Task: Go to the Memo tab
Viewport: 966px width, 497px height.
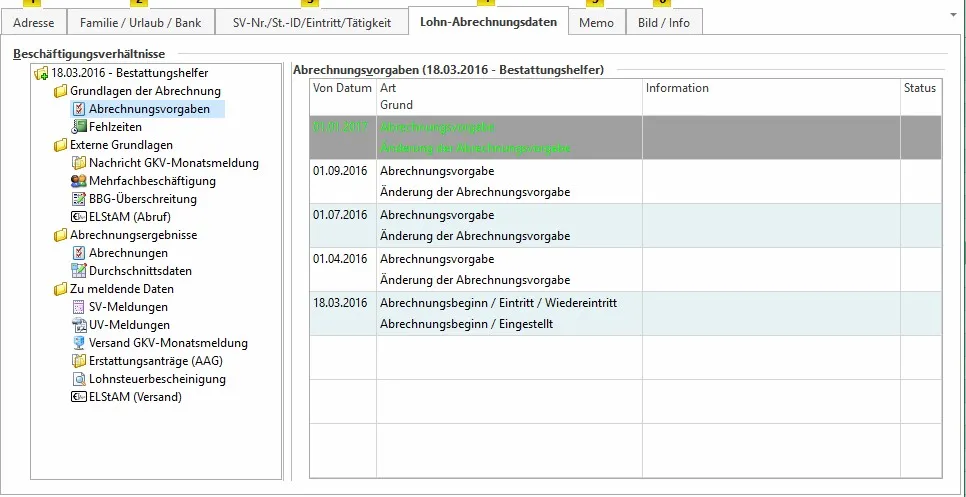Action: (597, 22)
